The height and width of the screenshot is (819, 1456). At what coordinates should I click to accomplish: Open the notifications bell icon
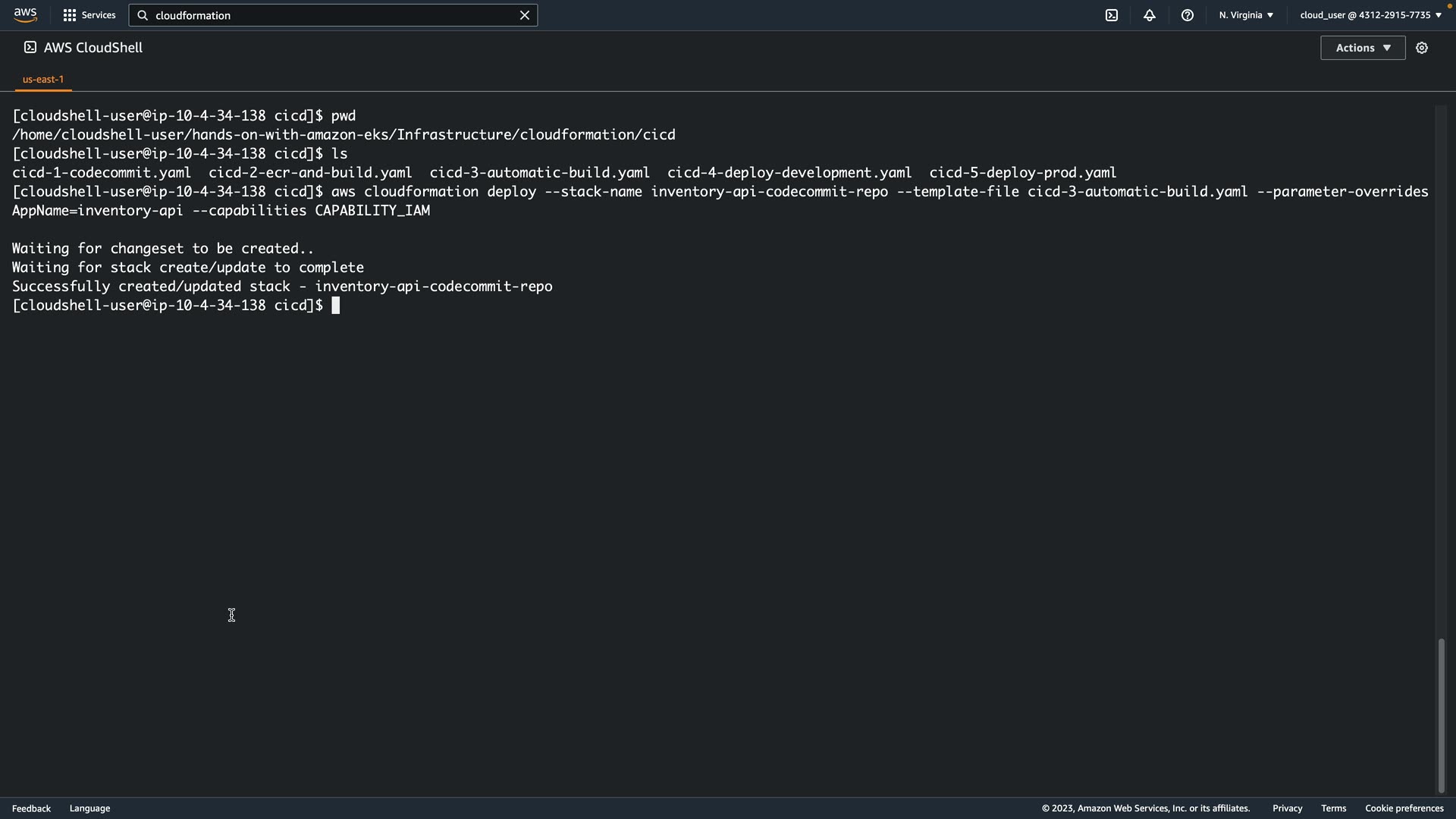(x=1150, y=15)
